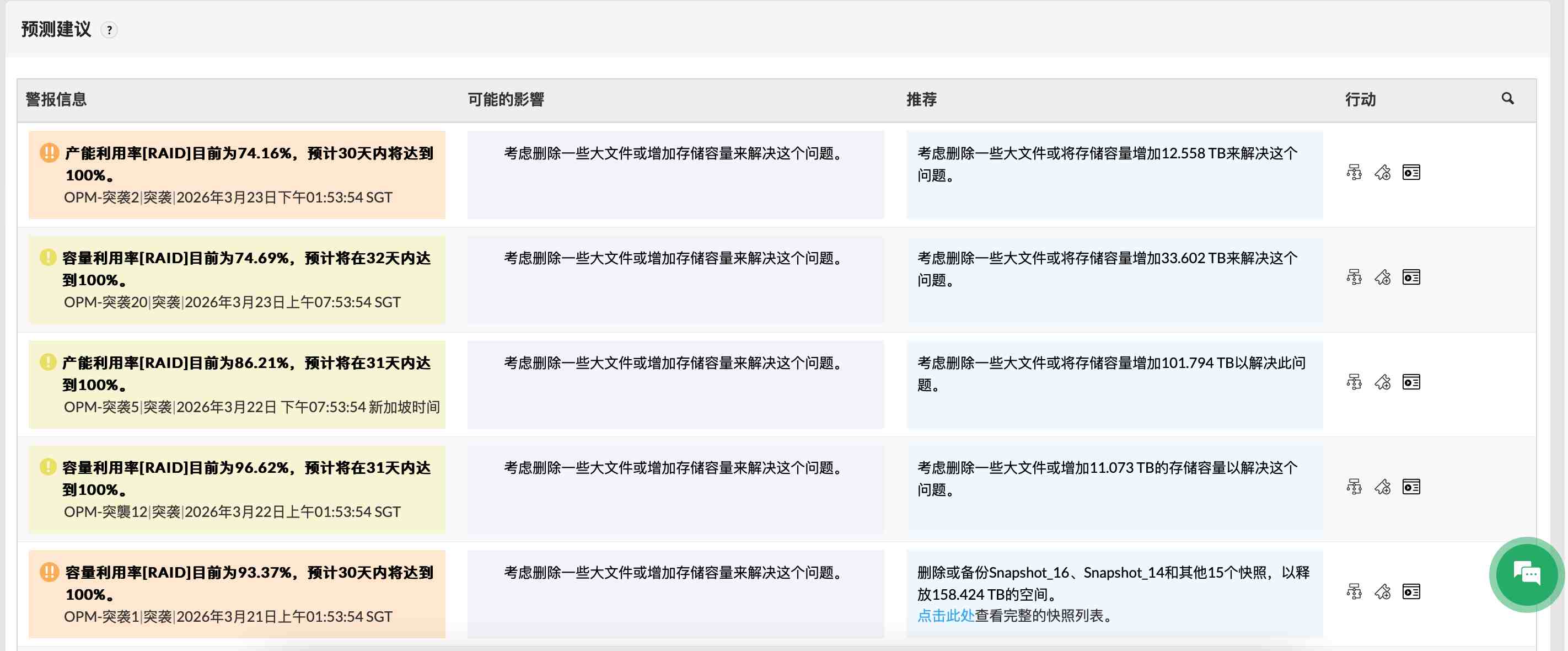The height and width of the screenshot is (651, 1568).
Task: Create a ticket for the 74.69% capacity alert
Action: tap(1382, 277)
